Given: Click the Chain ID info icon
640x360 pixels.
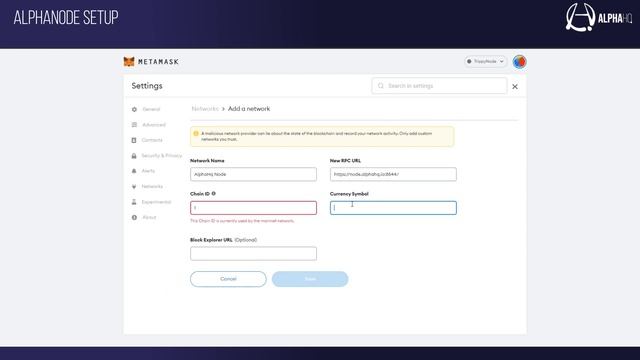Looking at the screenshot, I should [213, 194].
